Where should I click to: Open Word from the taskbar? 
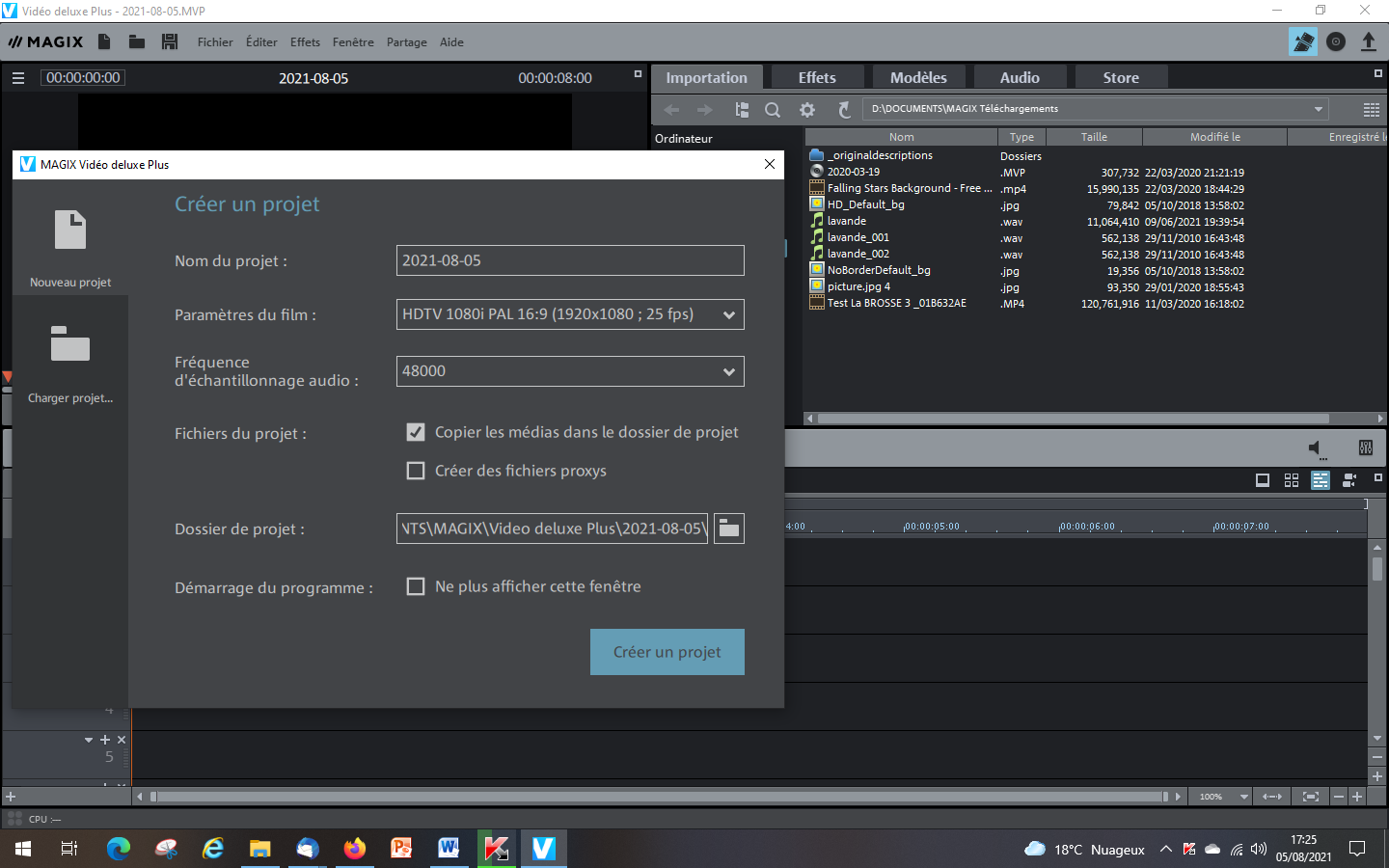[449, 848]
